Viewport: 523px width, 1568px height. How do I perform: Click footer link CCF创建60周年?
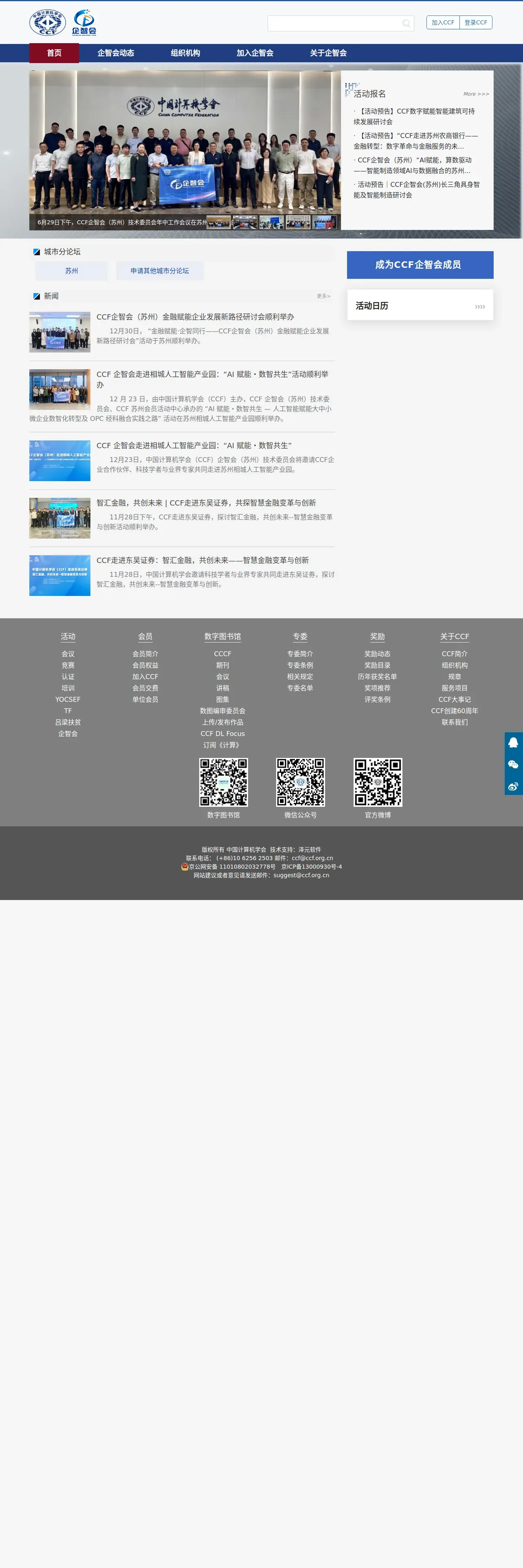coord(455,711)
